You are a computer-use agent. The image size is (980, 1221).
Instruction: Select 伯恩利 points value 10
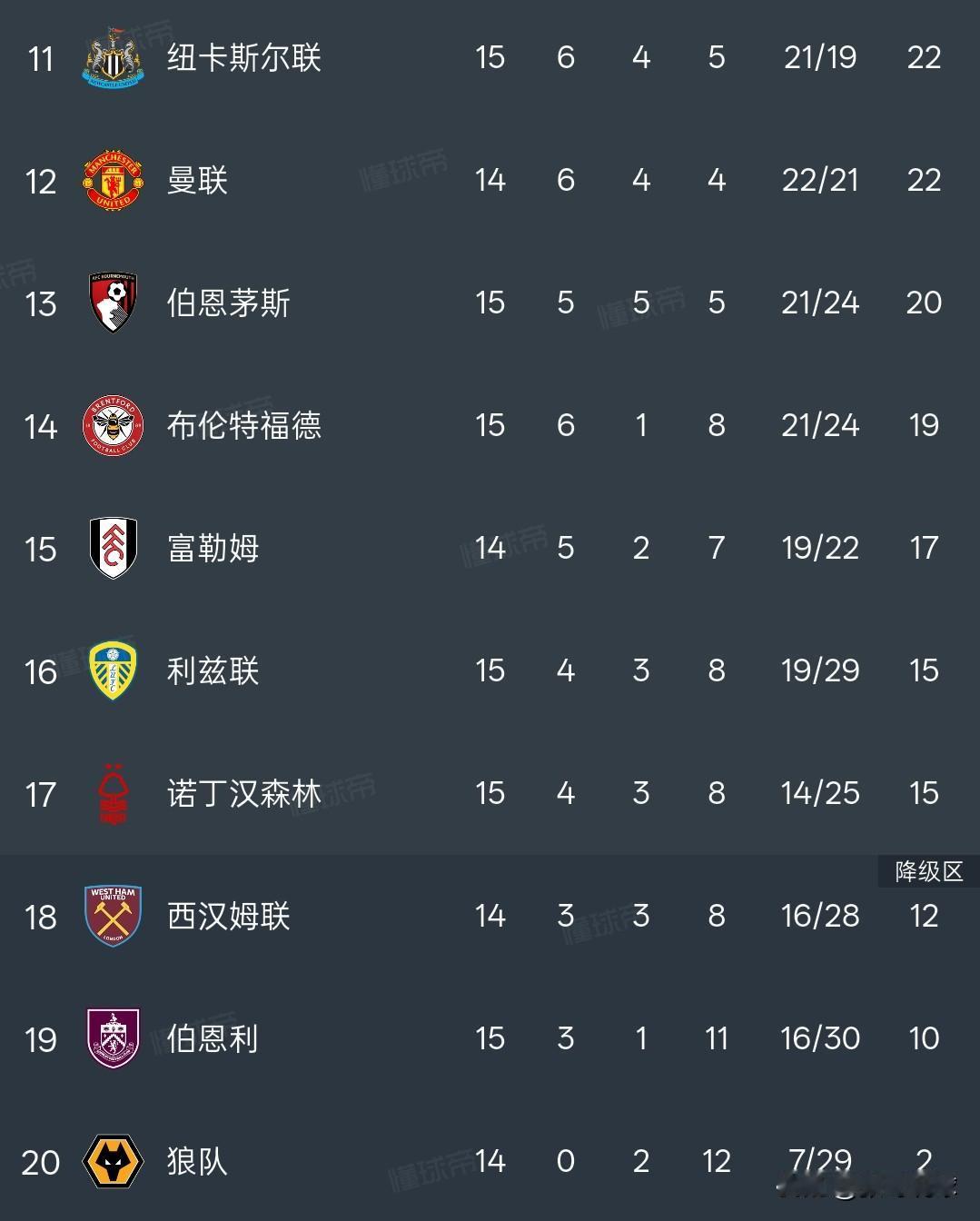[x=924, y=1038]
